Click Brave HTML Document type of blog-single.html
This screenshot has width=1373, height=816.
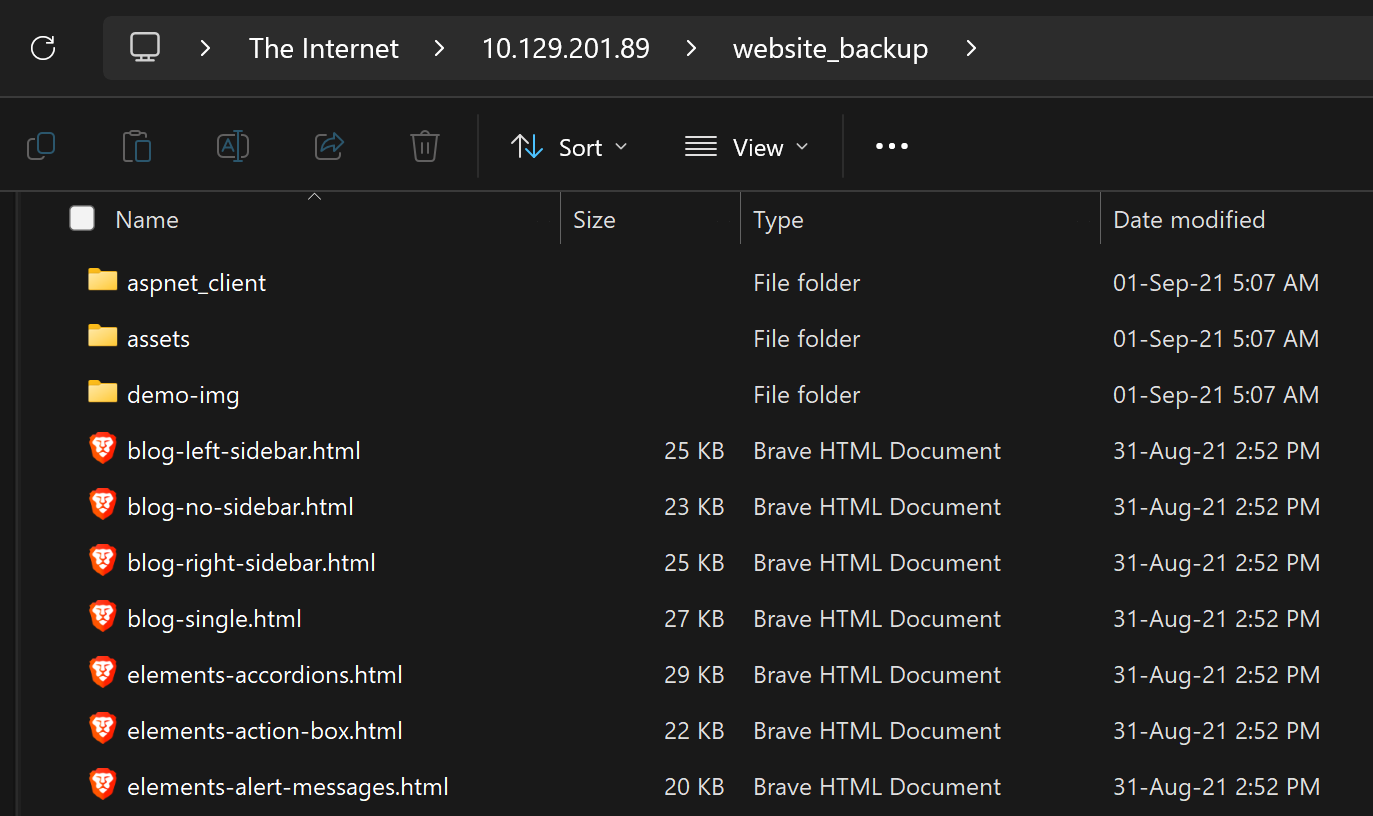pos(877,619)
